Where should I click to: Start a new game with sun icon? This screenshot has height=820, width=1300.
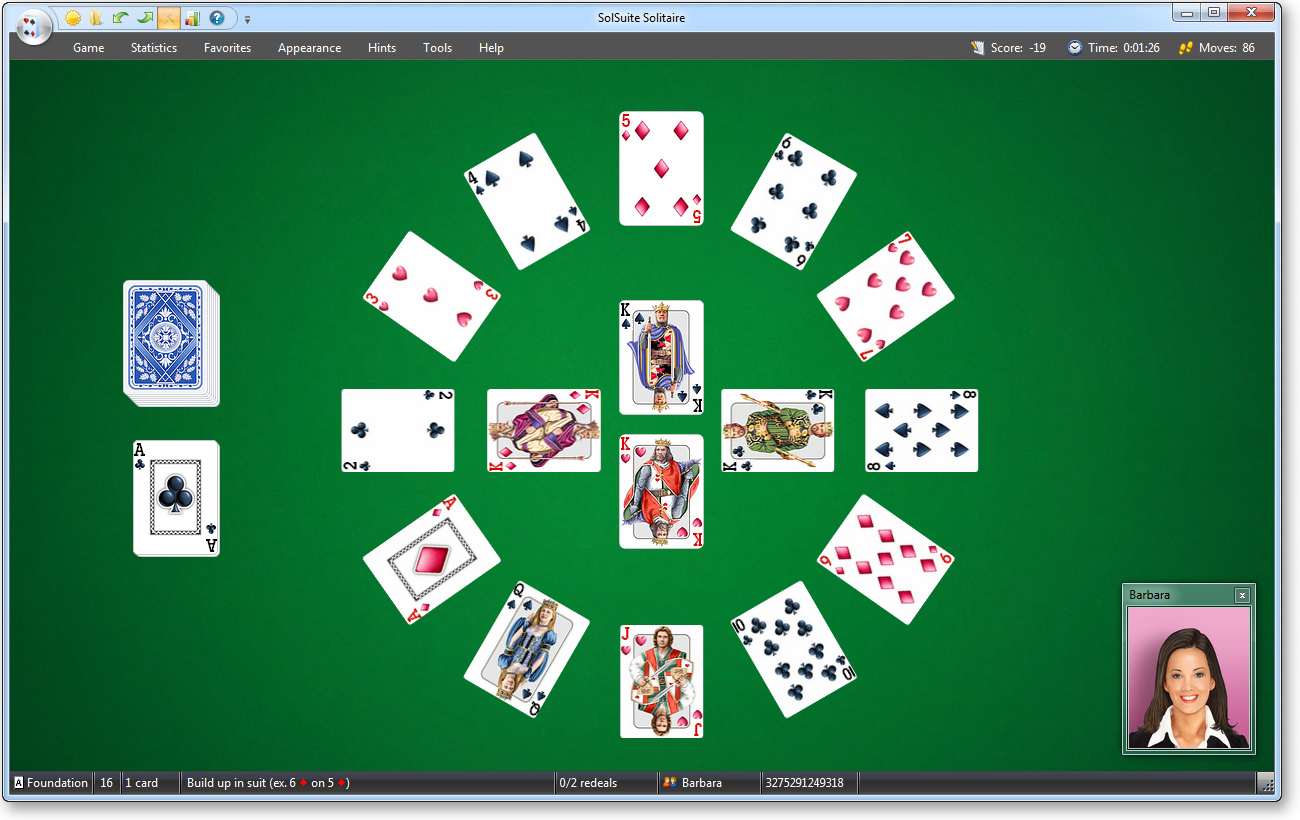pyautogui.click(x=73, y=18)
